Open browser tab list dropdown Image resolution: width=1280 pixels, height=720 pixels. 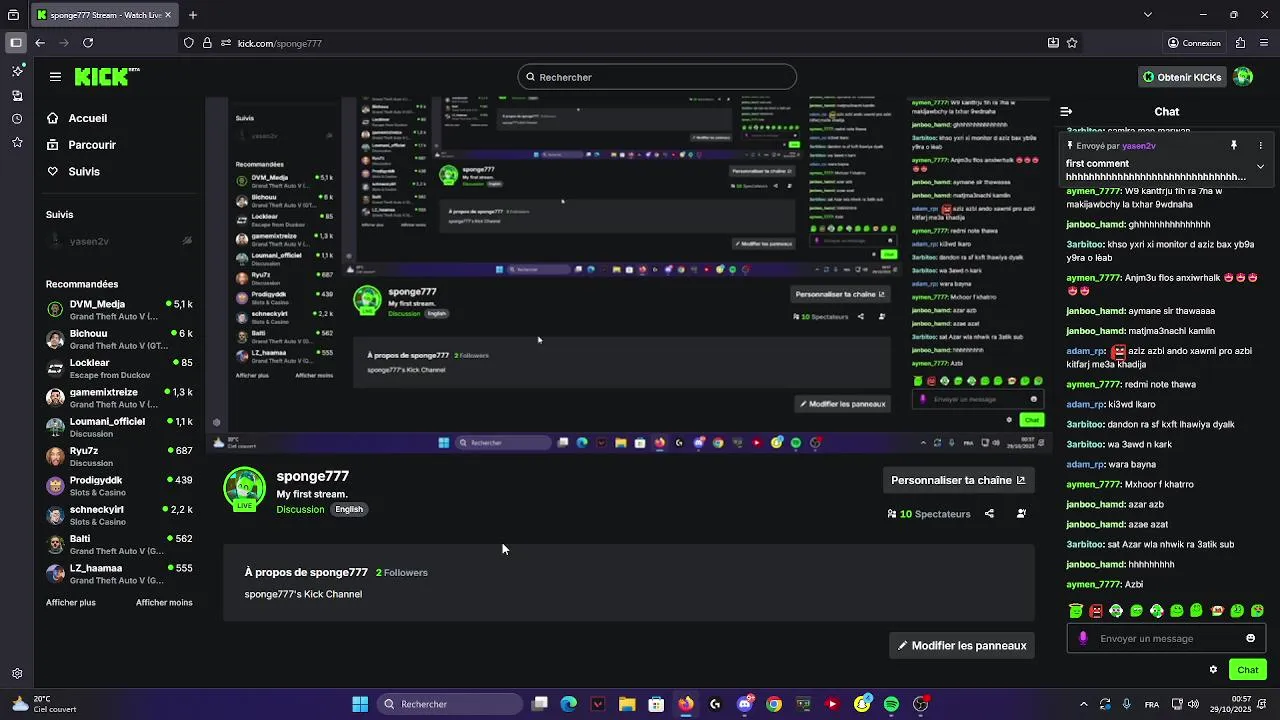[1148, 15]
